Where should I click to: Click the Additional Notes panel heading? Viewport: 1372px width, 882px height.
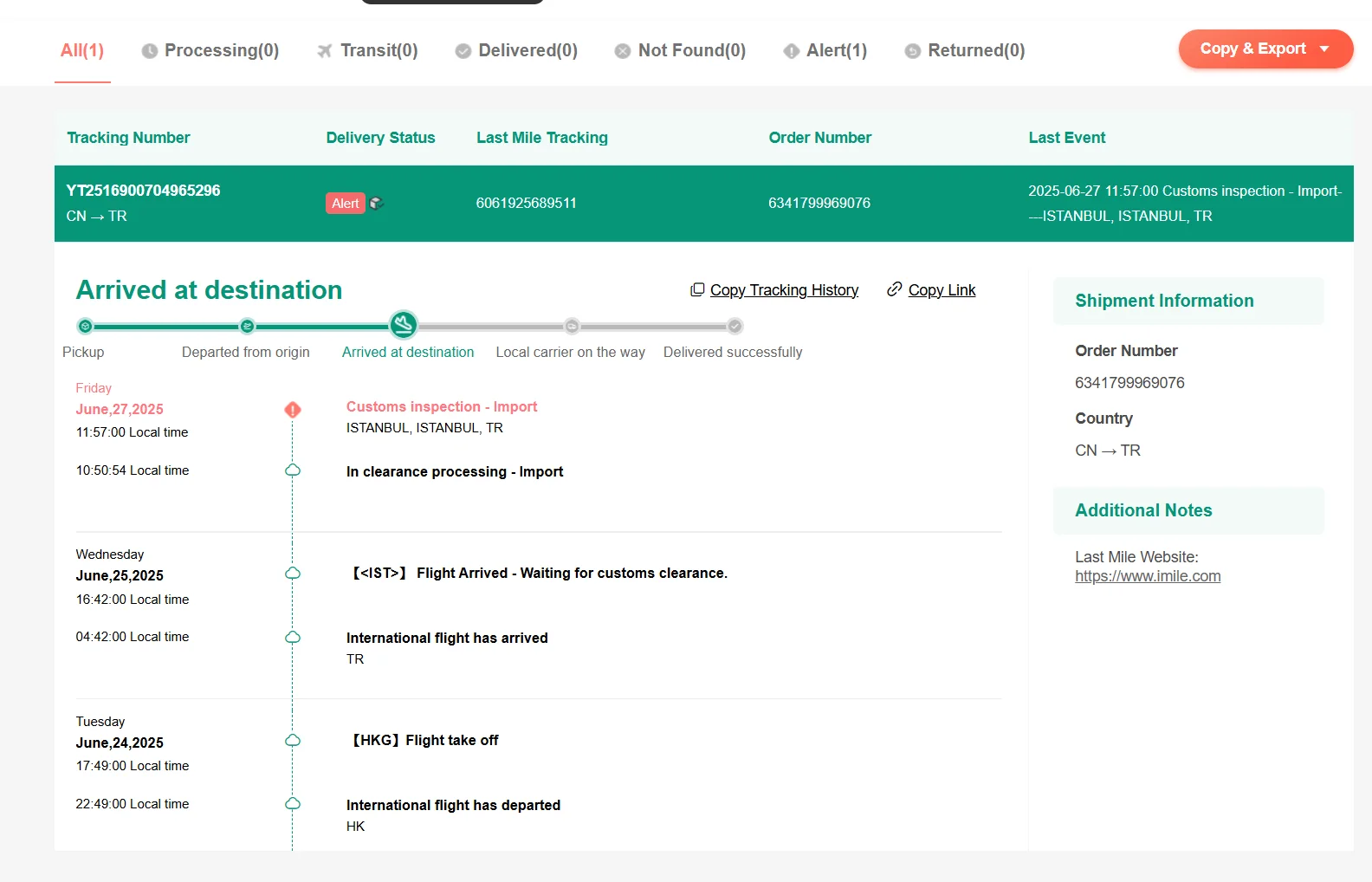pyautogui.click(x=1143, y=510)
